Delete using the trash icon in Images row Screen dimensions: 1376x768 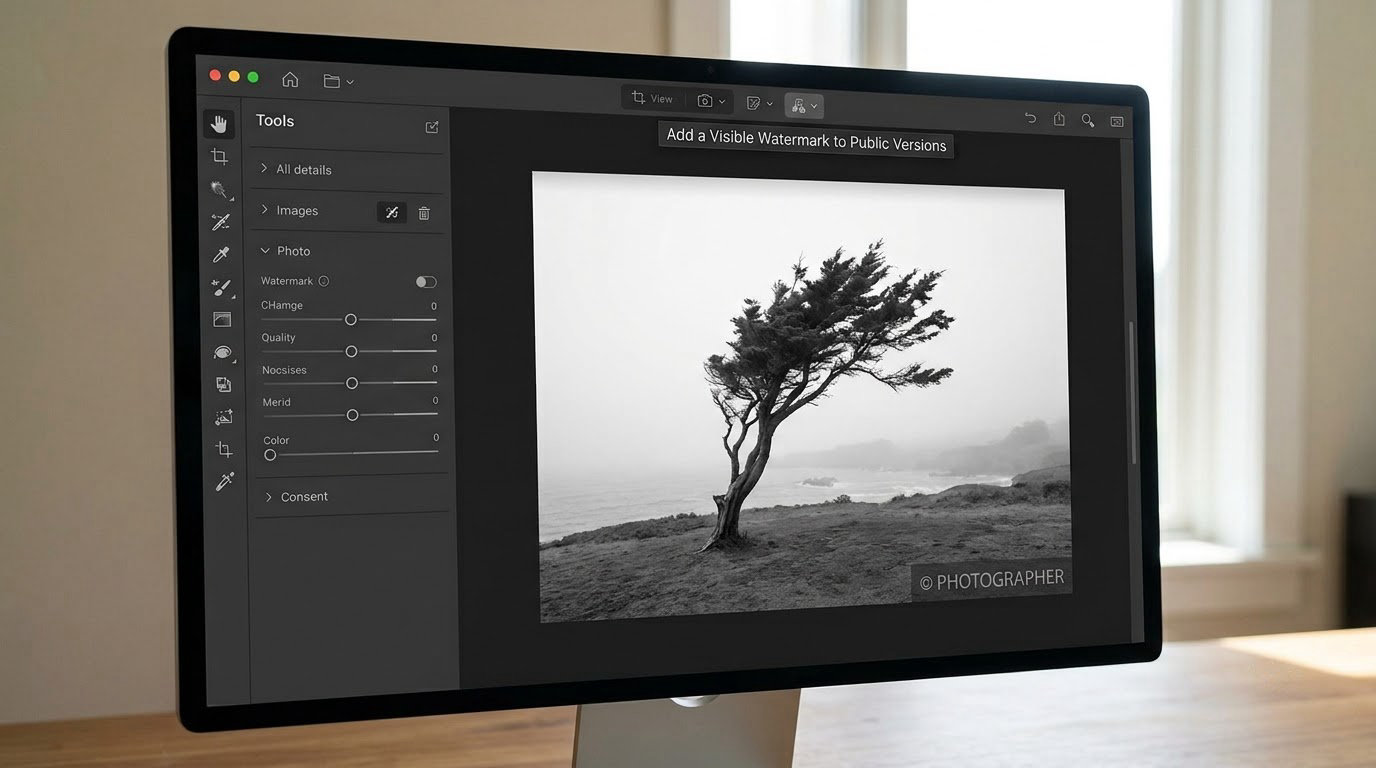(424, 213)
